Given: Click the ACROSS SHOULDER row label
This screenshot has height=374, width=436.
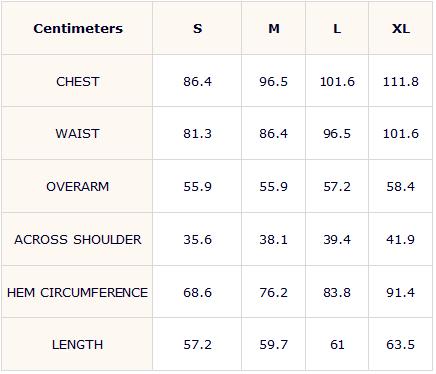Looking at the screenshot, I should (x=77, y=239).
